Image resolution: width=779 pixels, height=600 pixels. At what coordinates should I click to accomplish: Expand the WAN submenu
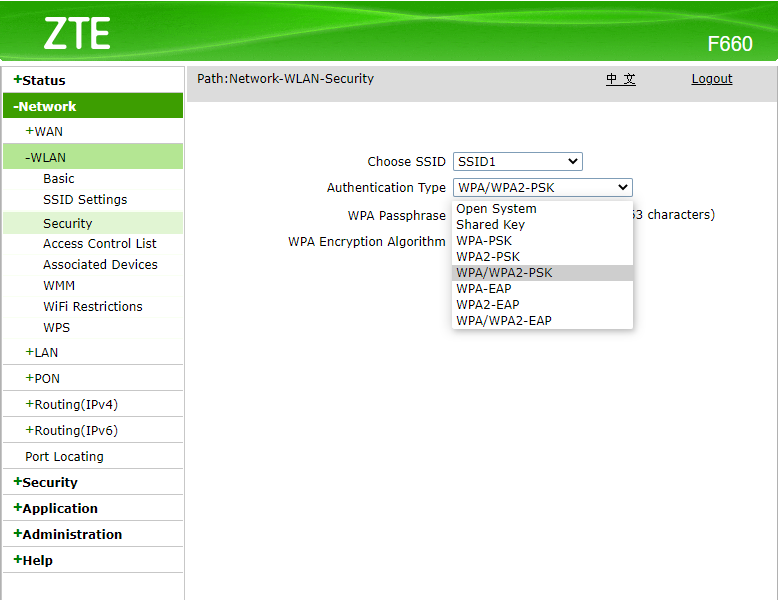coord(44,132)
